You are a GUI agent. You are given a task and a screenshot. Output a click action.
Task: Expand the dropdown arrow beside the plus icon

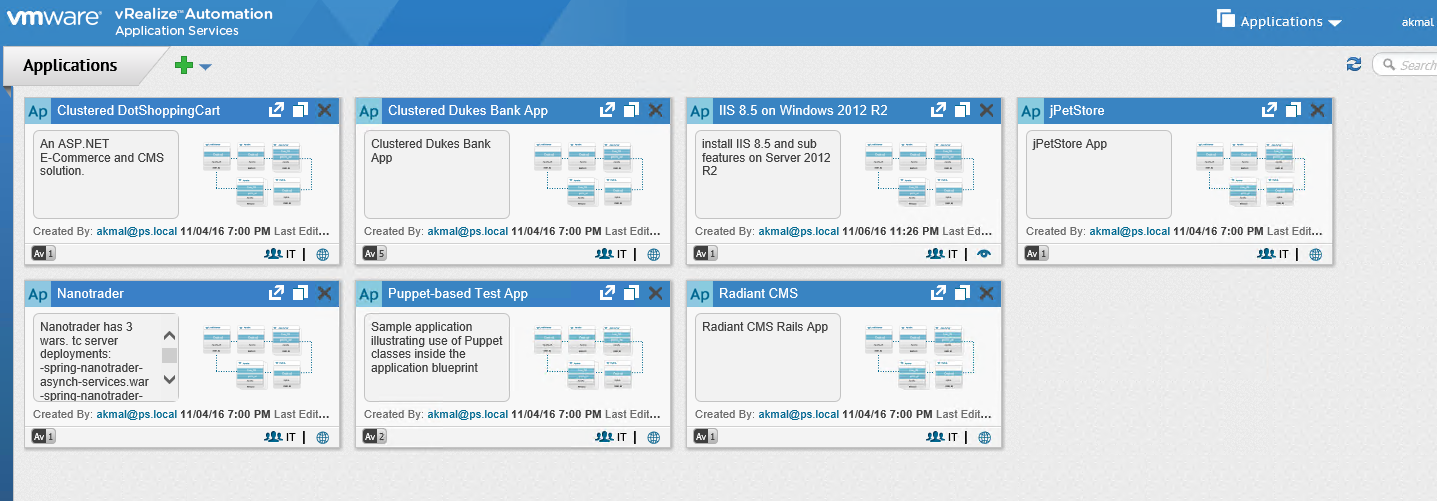coord(205,67)
